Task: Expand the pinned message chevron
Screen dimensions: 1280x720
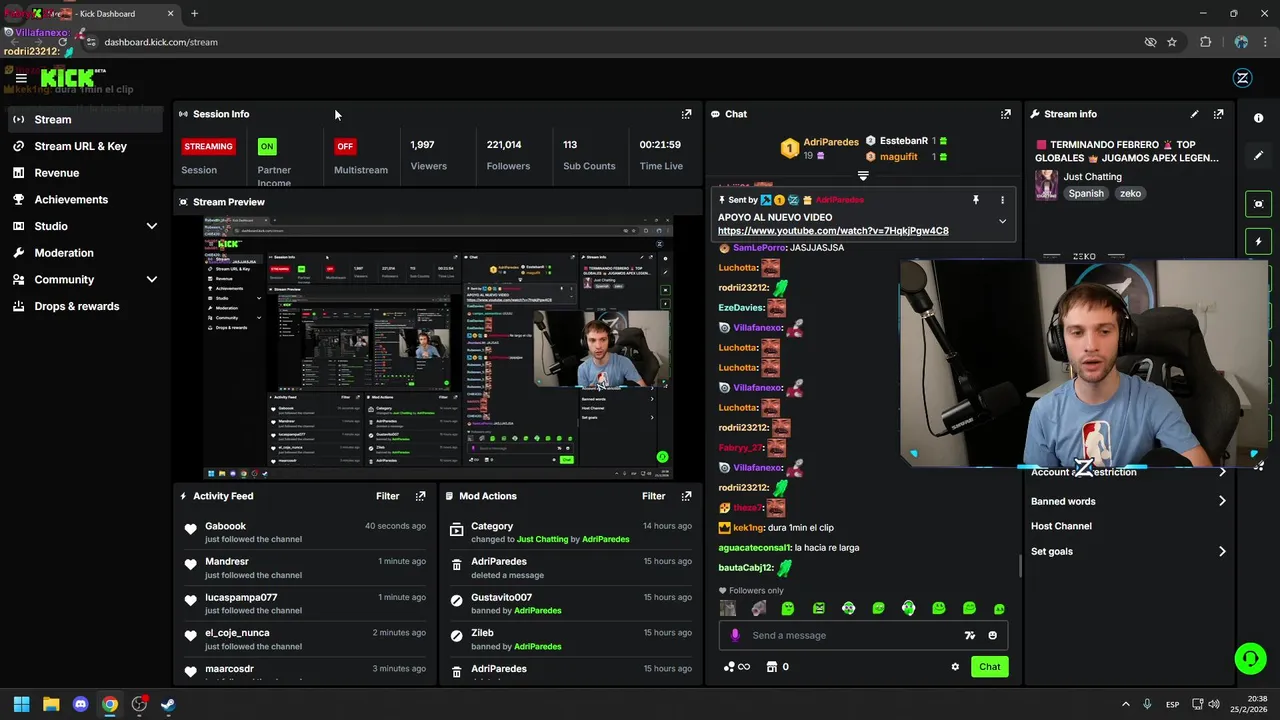Action: coord(1002,221)
